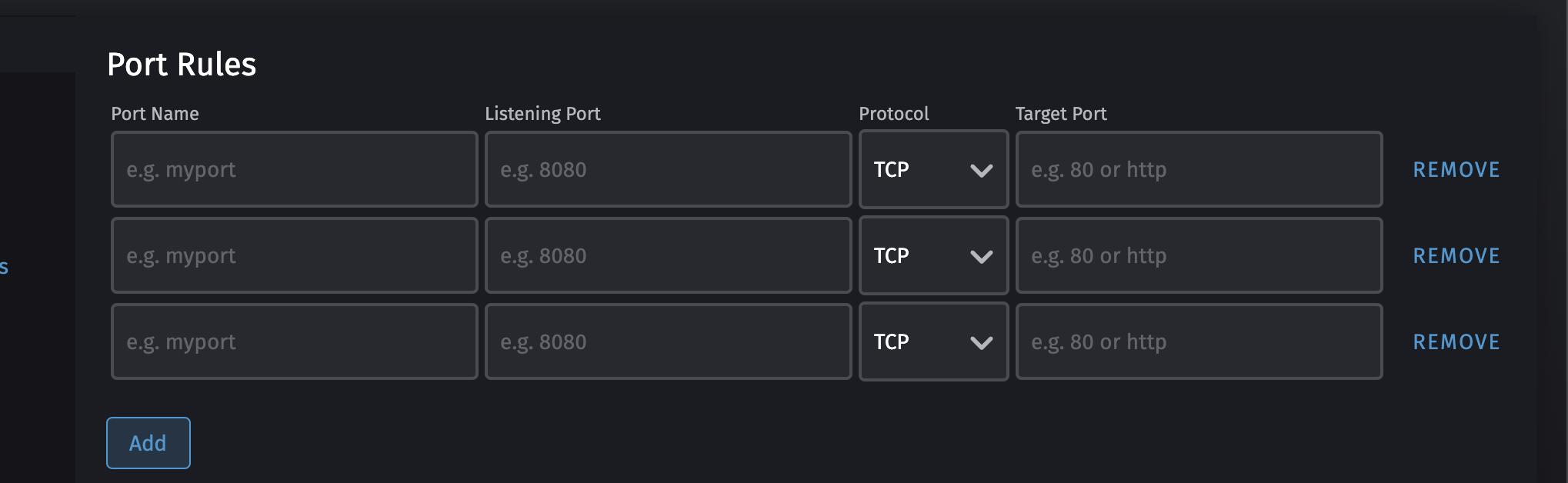This screenshot has height=483, width=1568.
Task: Click the third row Port Name field
Action: pyautogui.click(x=294, y=341)
